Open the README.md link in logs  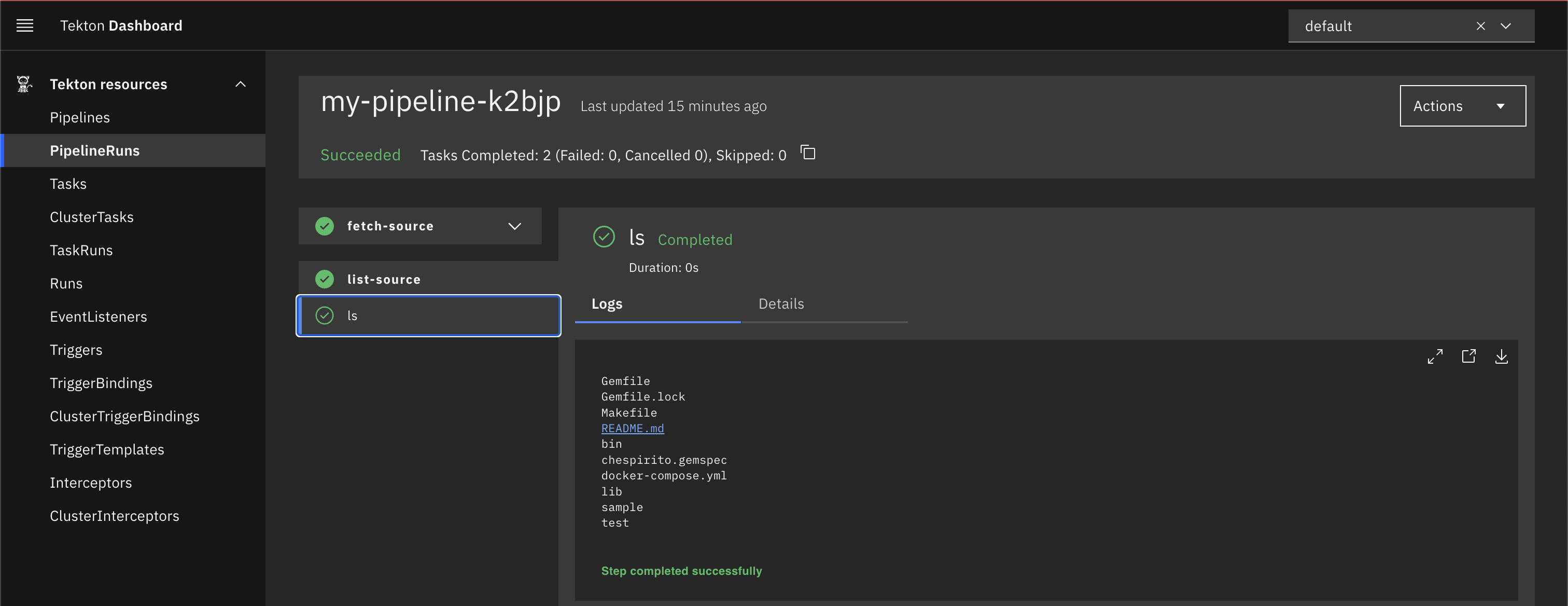point(633,428)
